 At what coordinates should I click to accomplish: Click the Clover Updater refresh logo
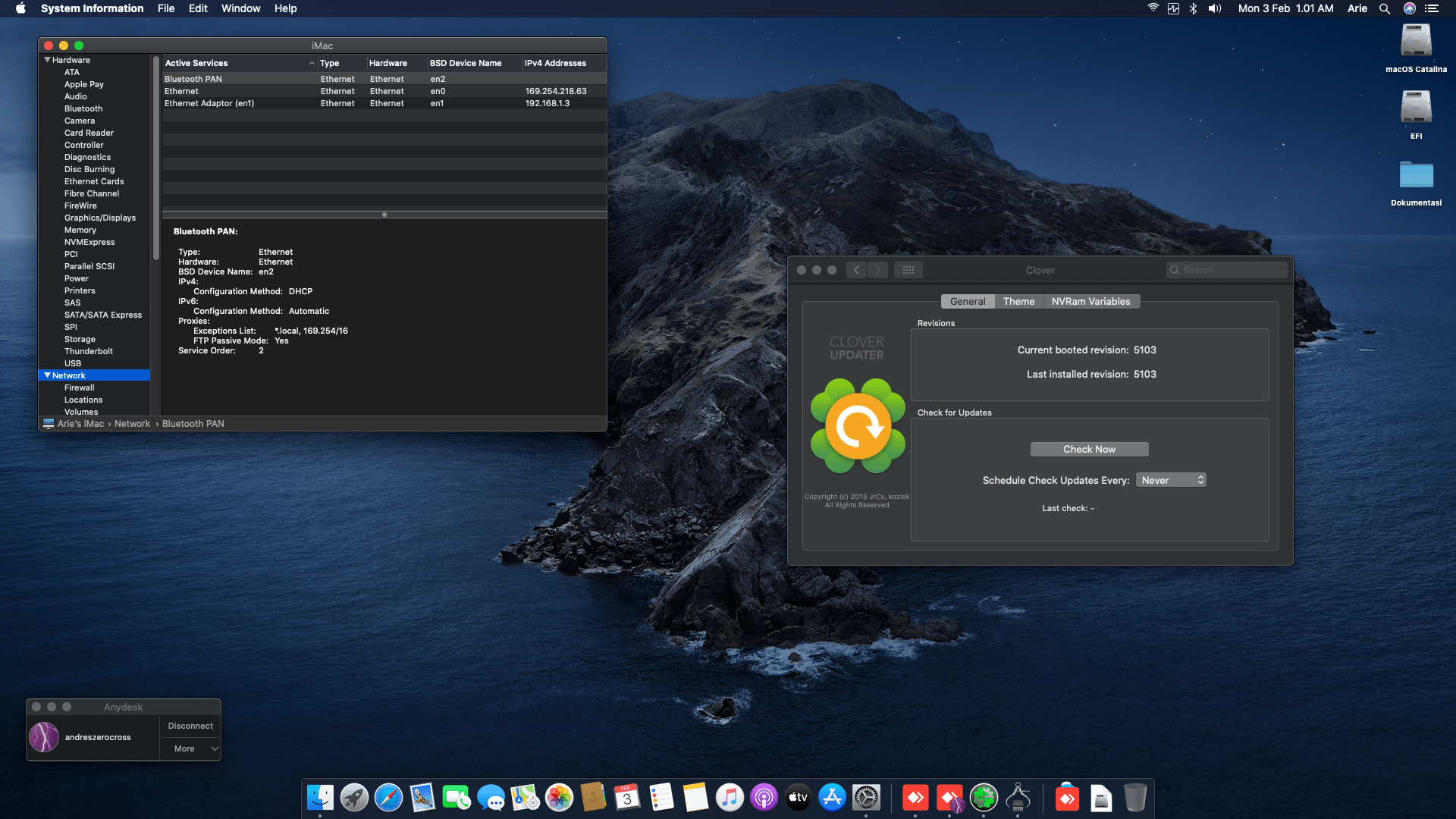pos(858,426)
